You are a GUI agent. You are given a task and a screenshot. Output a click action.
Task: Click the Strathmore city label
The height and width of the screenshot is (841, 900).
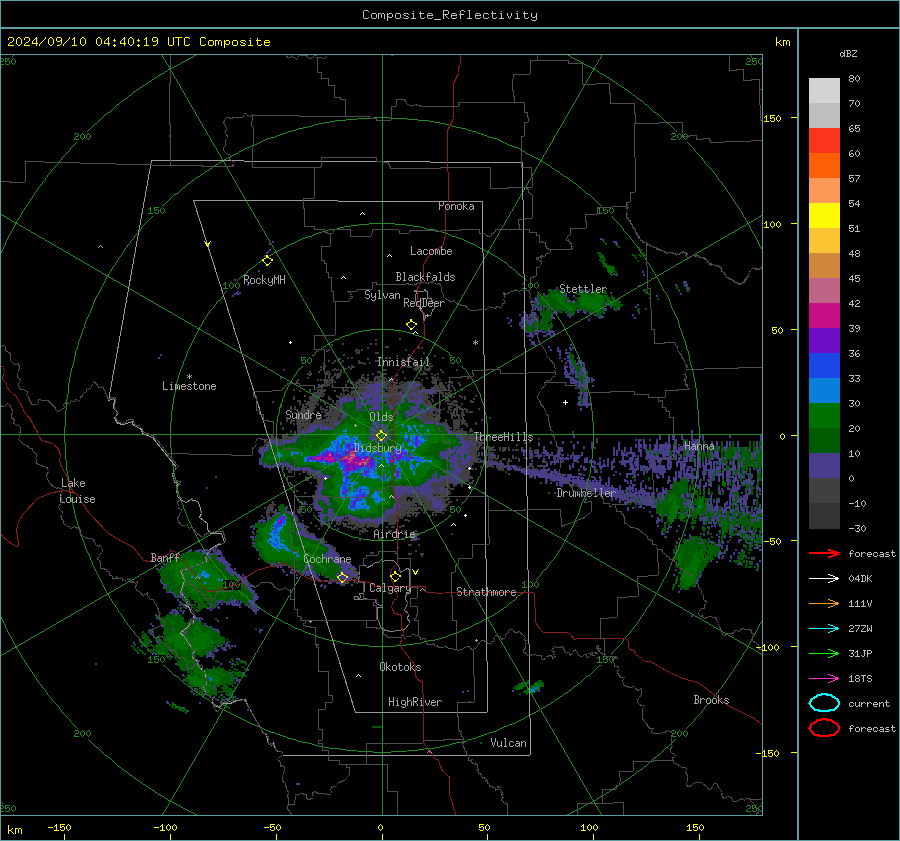pyautogui.click(x=486, y=592)
